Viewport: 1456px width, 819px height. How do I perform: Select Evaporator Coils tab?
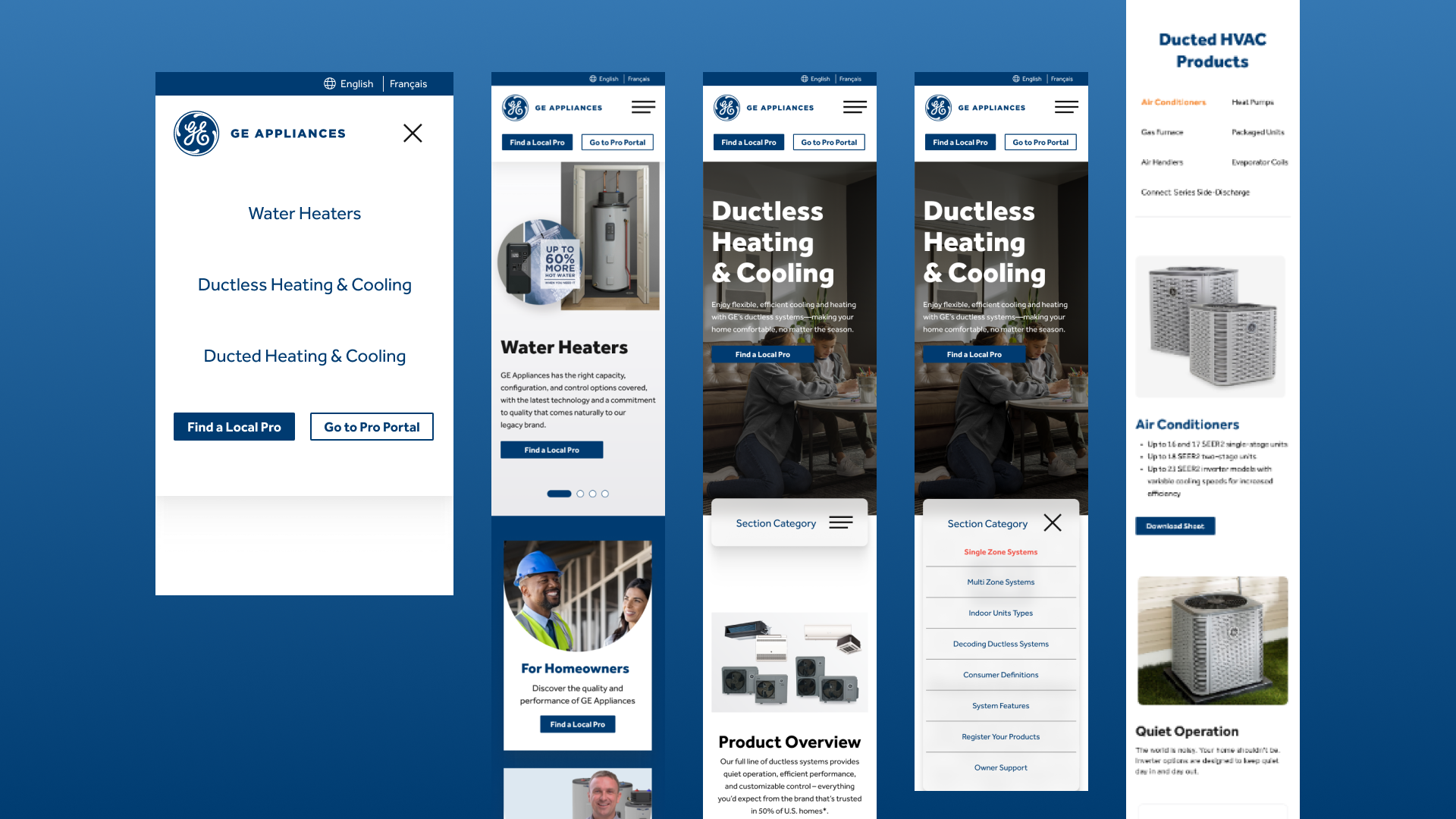pyautogui.click(x=1260, y=162)
